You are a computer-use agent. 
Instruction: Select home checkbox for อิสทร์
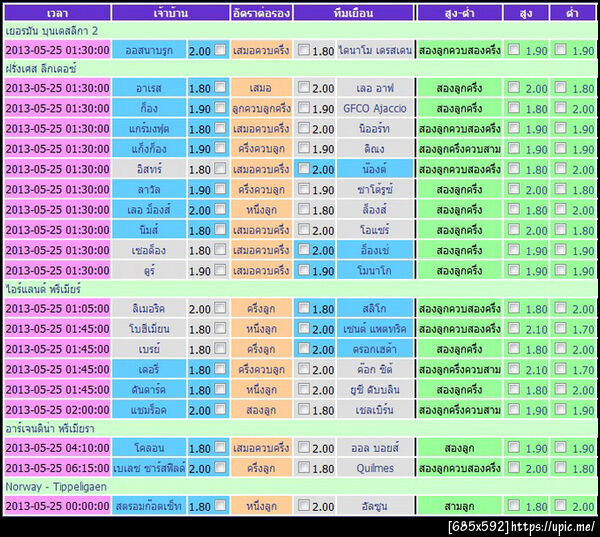coord(220,168)
